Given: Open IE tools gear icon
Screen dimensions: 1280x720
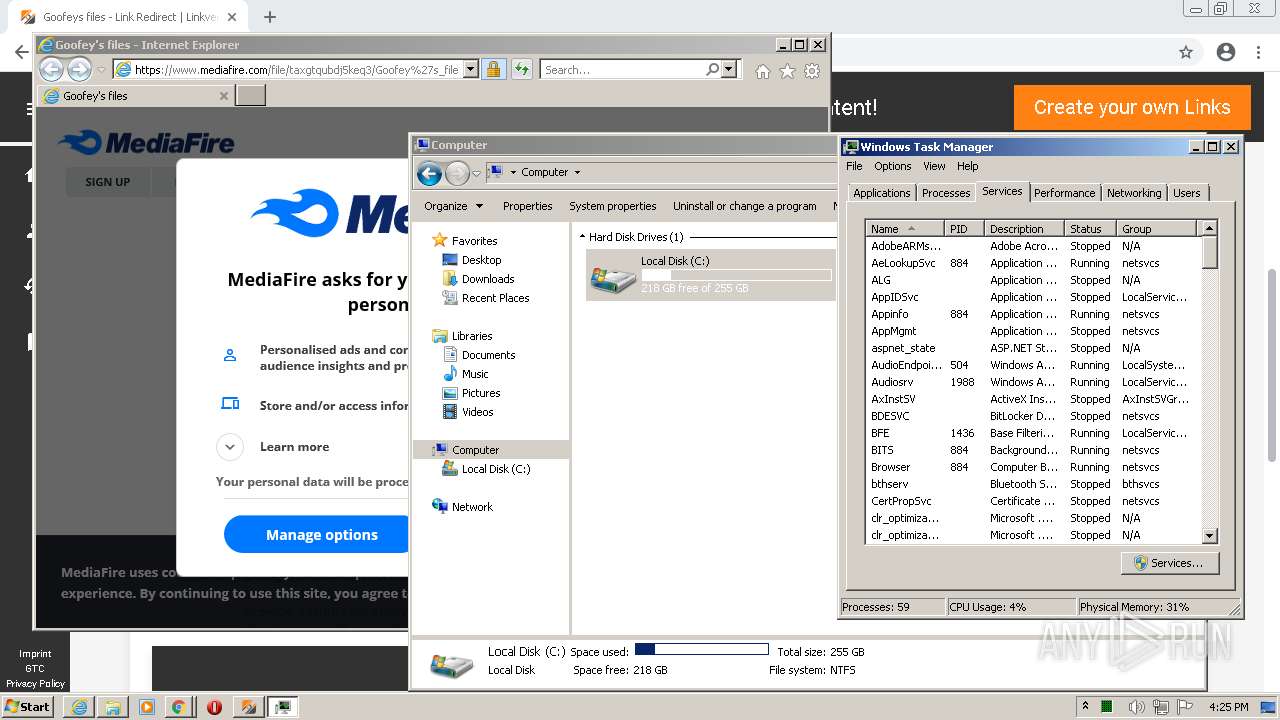Looking at the screenshot, I should point(812,71).
